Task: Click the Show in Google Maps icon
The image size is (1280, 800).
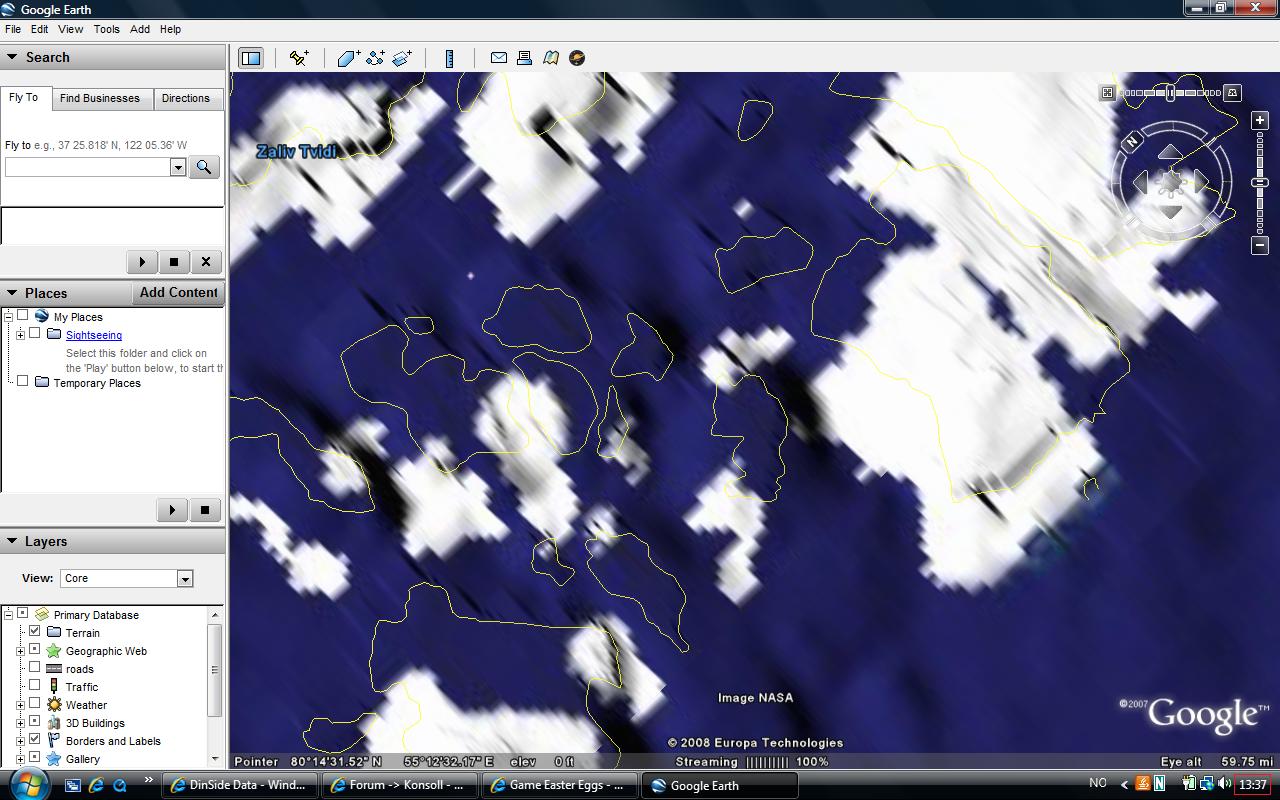Action: (551, 58)
